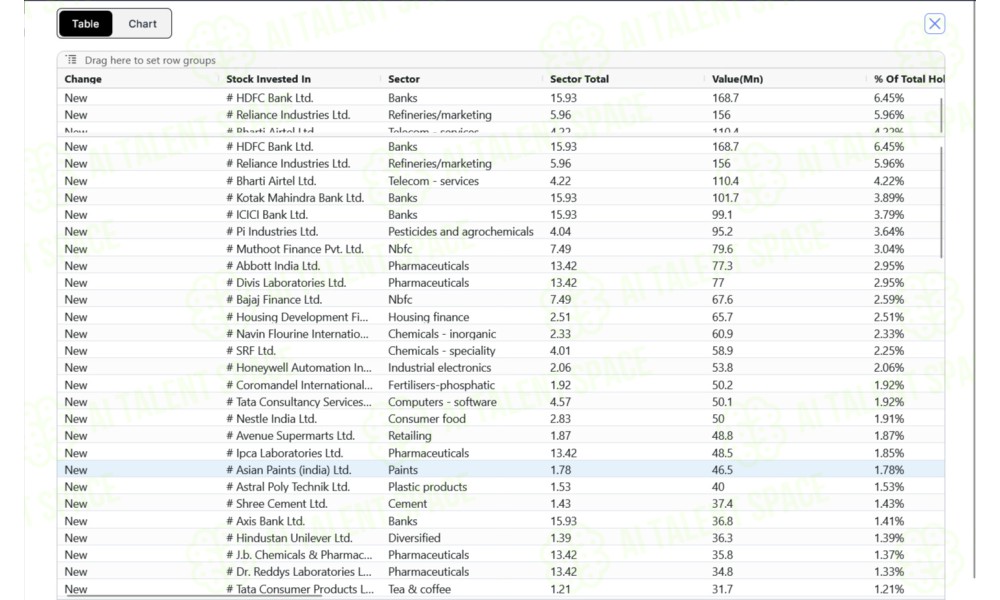Sort by the Change column header
Image resolution: width=1000 pixels, height=600 pixels.
(x=83, y=79)
